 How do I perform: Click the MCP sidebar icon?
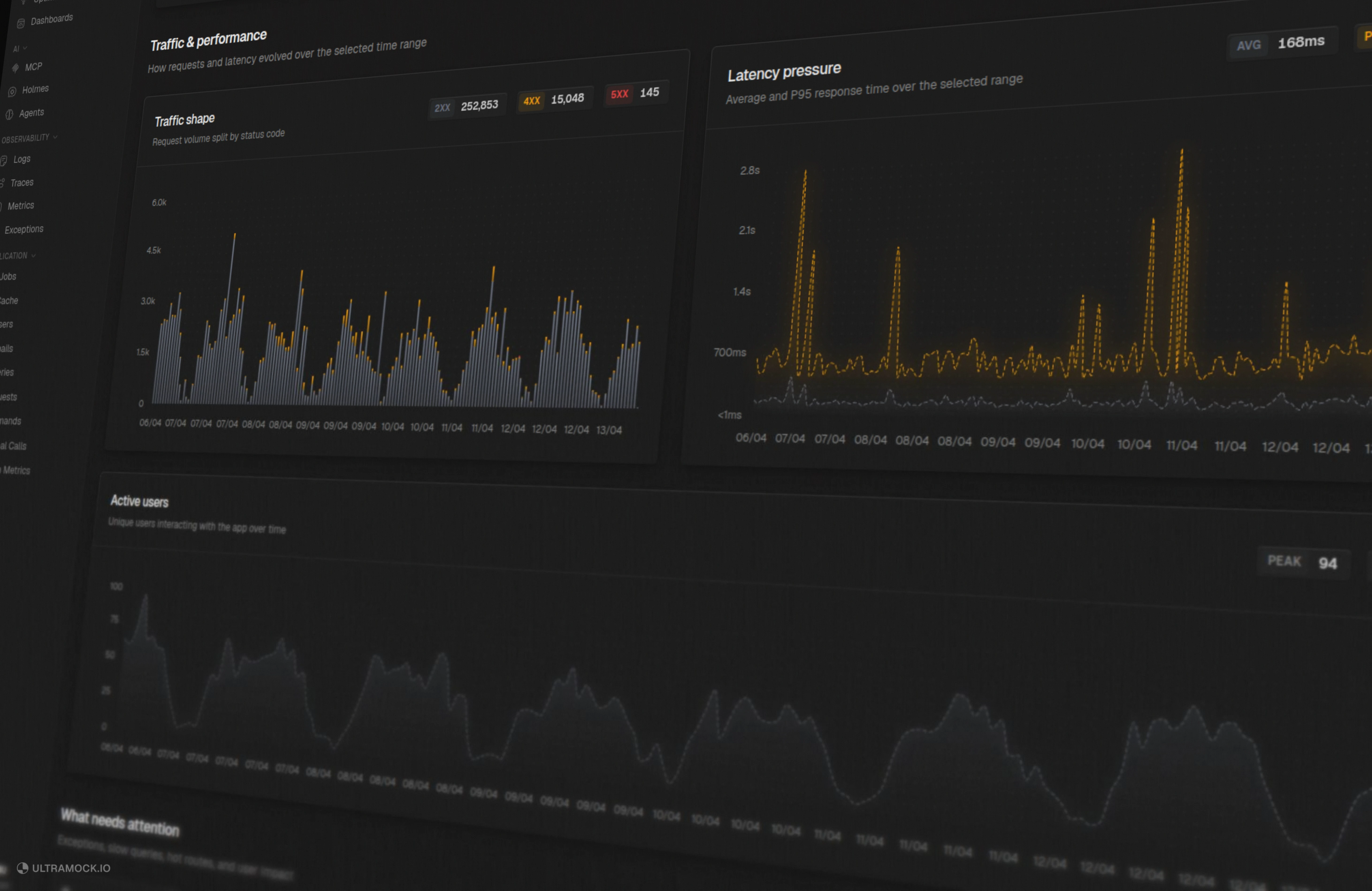tap(15, 68)
